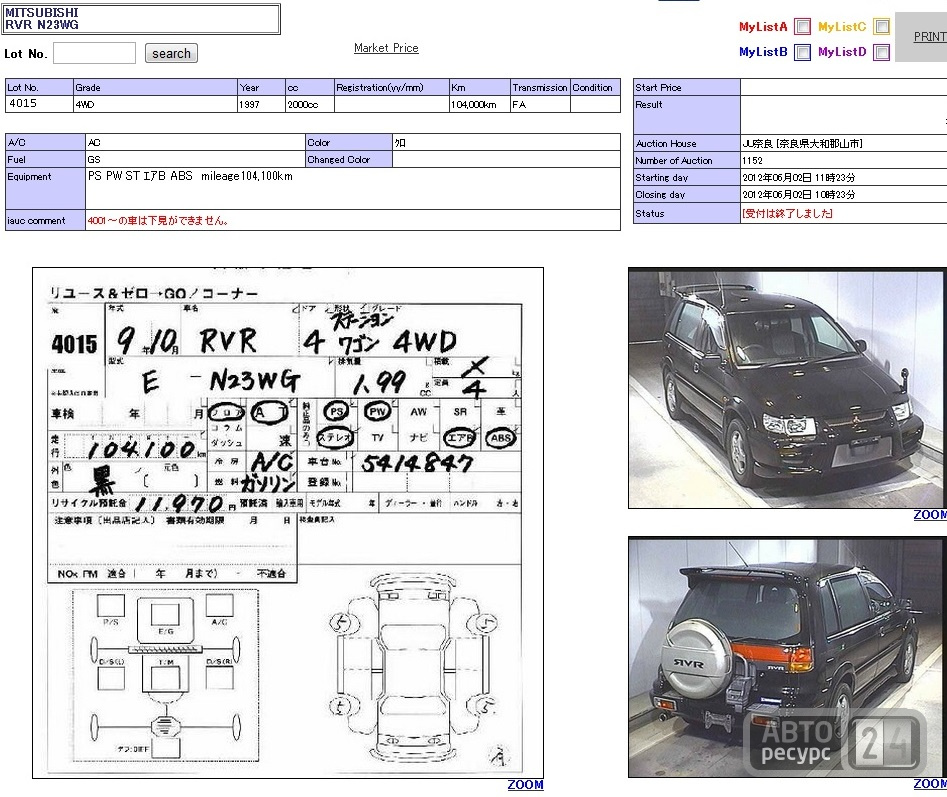Open the ZOOM link under auction sheet
This screenshot has width=947, height=797.
coord(525,784)
